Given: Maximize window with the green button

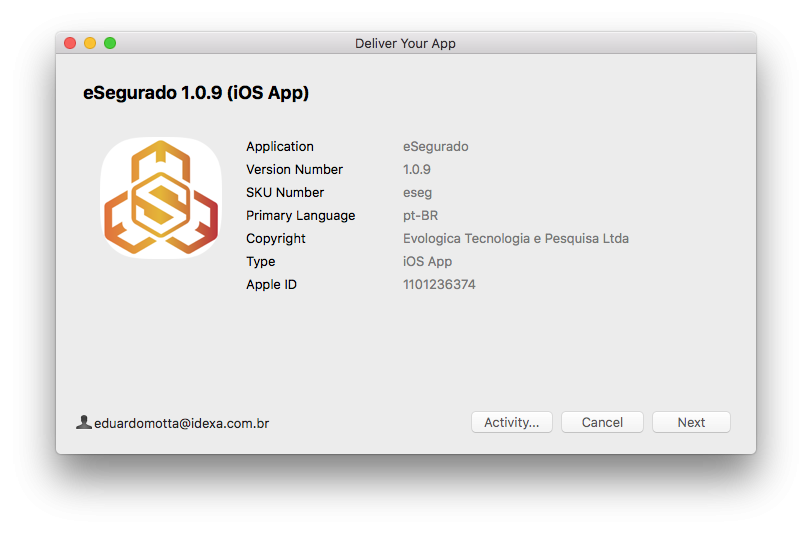Looking at the screenshot, I should pyautogui.click(x=110, y=43).
